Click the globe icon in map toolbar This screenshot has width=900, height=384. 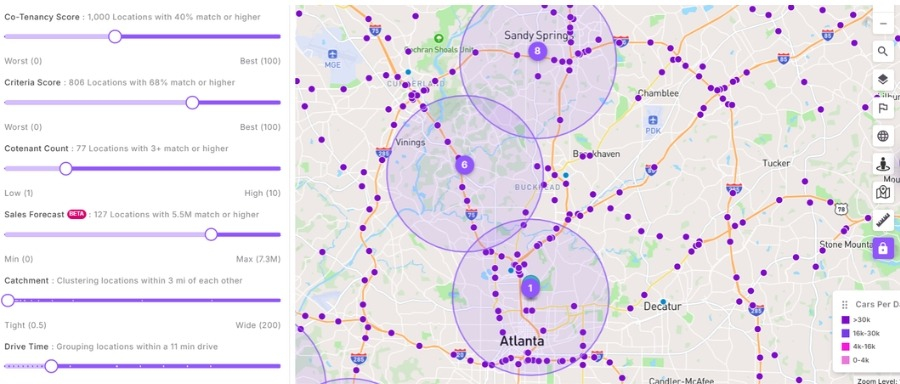883,136
